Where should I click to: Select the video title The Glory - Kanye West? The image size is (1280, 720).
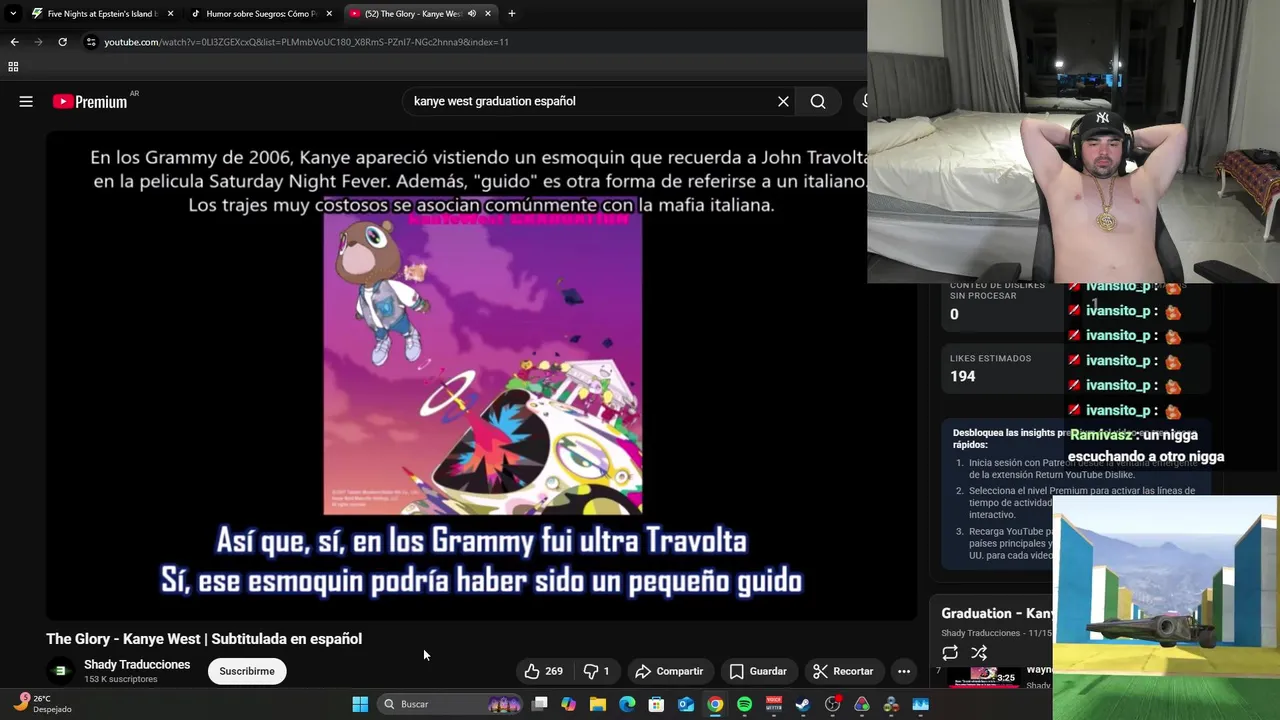(x=204, y=639)
